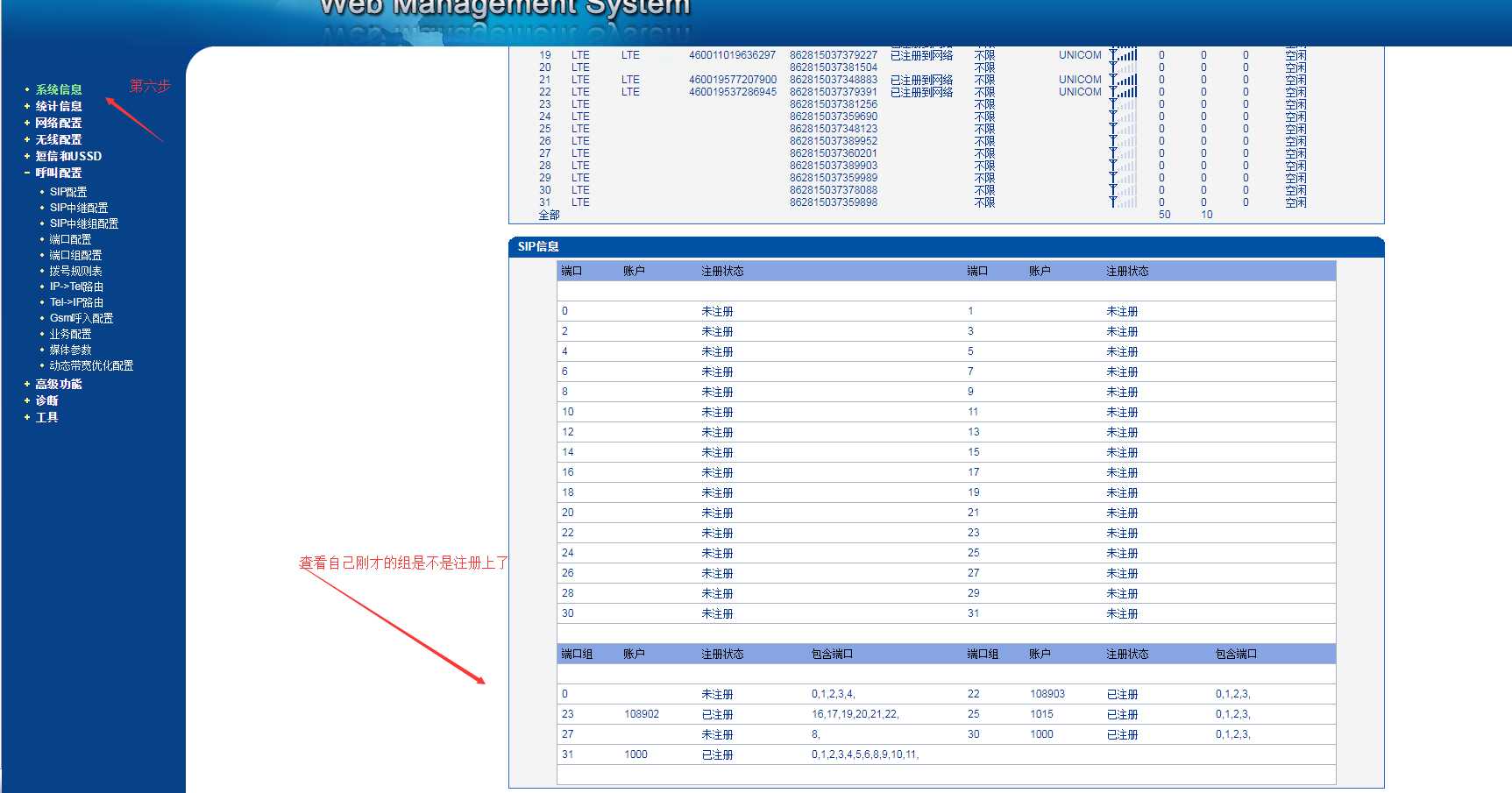Click account 1000 of port group 31
This screenshot has height=793, width=1512.
coord(635,754)
